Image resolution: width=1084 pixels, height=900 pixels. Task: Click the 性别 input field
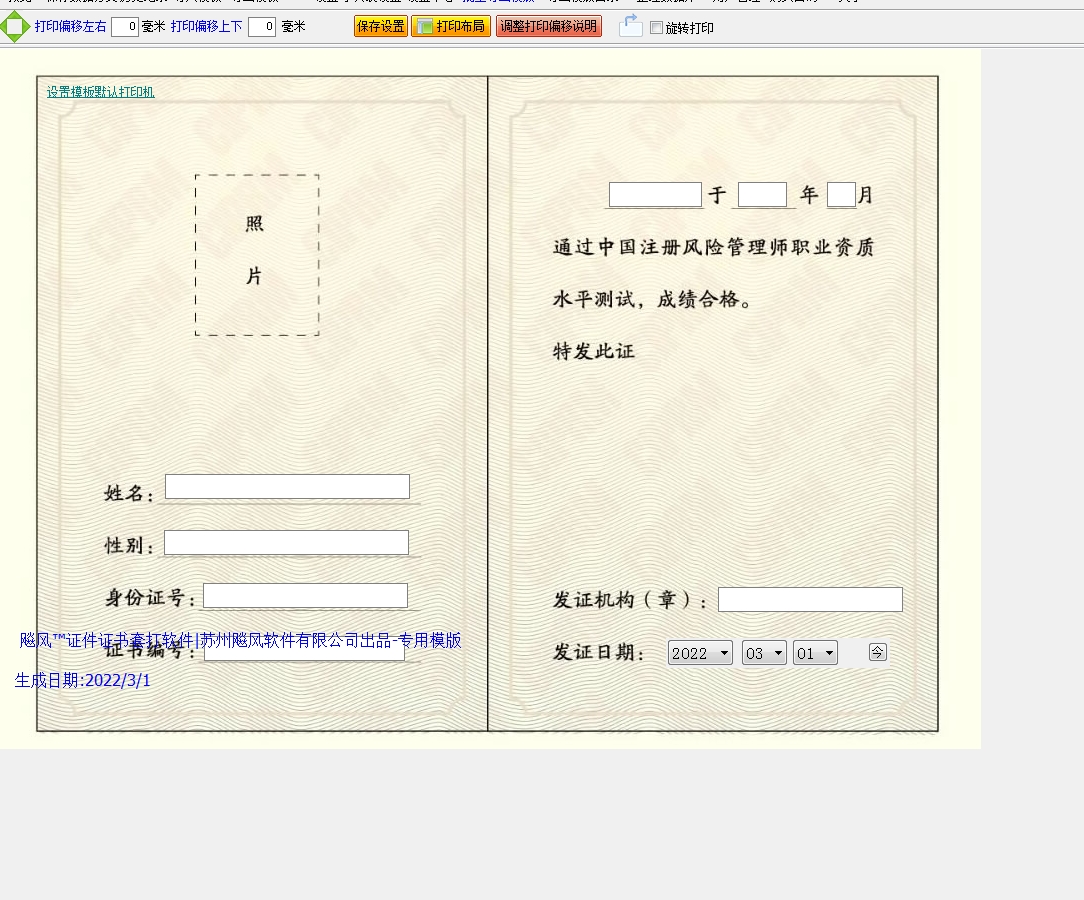[286, 542]
